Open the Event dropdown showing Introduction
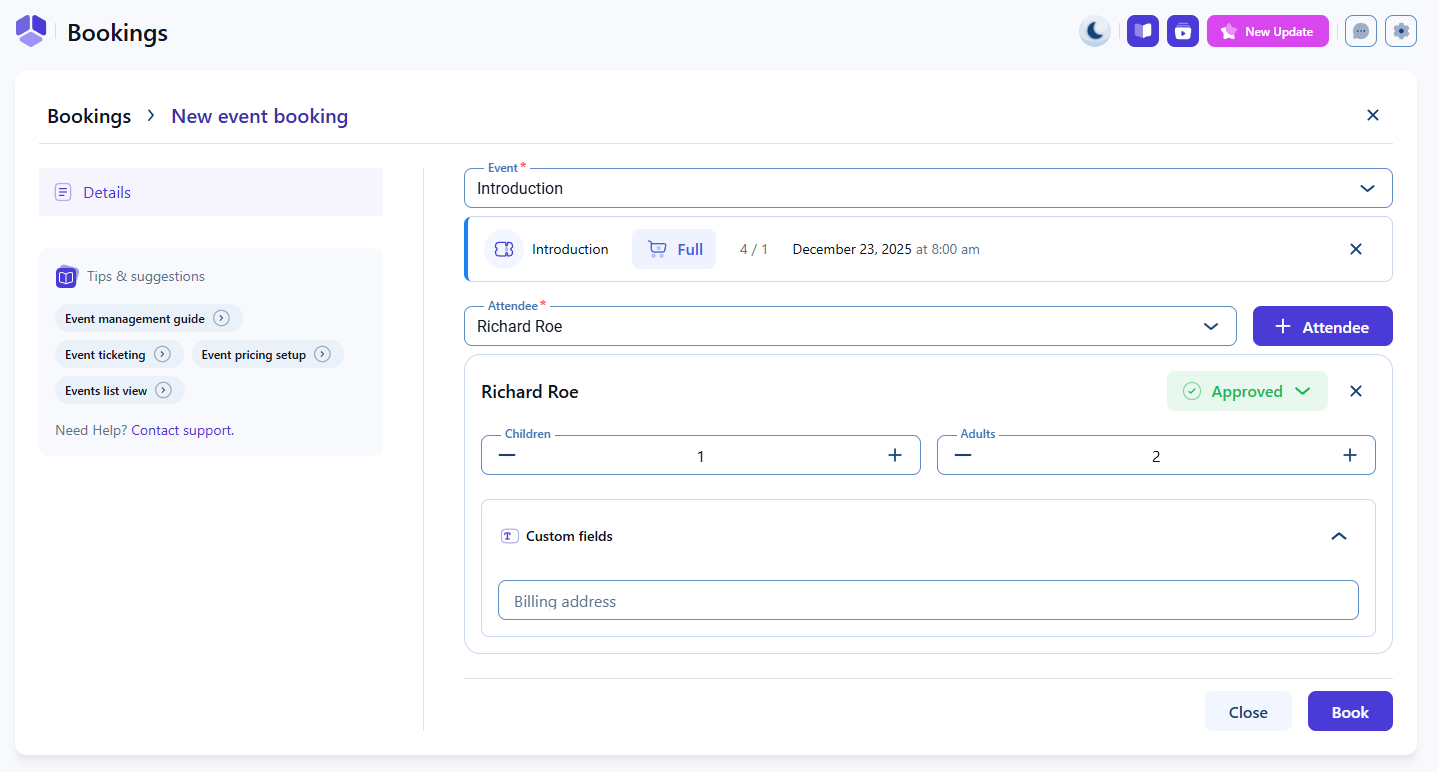1438x772 pixels. 928,188
